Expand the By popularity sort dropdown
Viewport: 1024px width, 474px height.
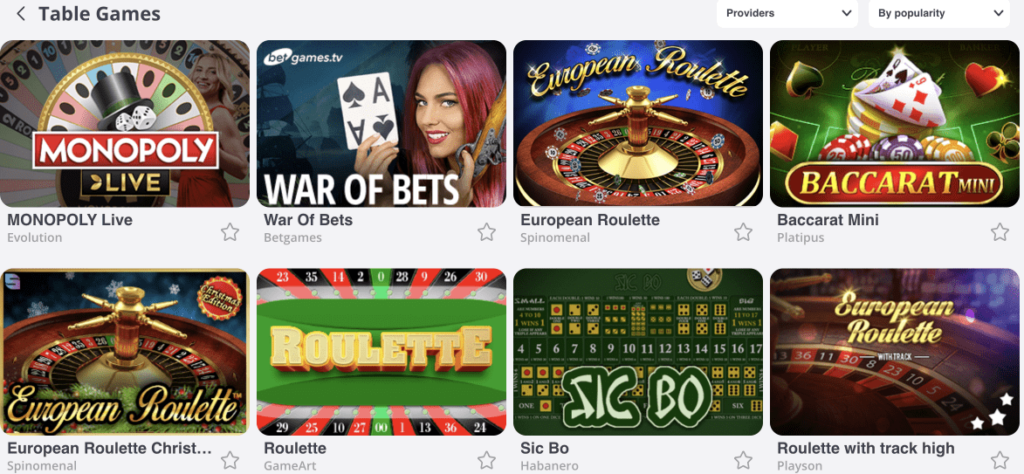(x=939, y=13)
